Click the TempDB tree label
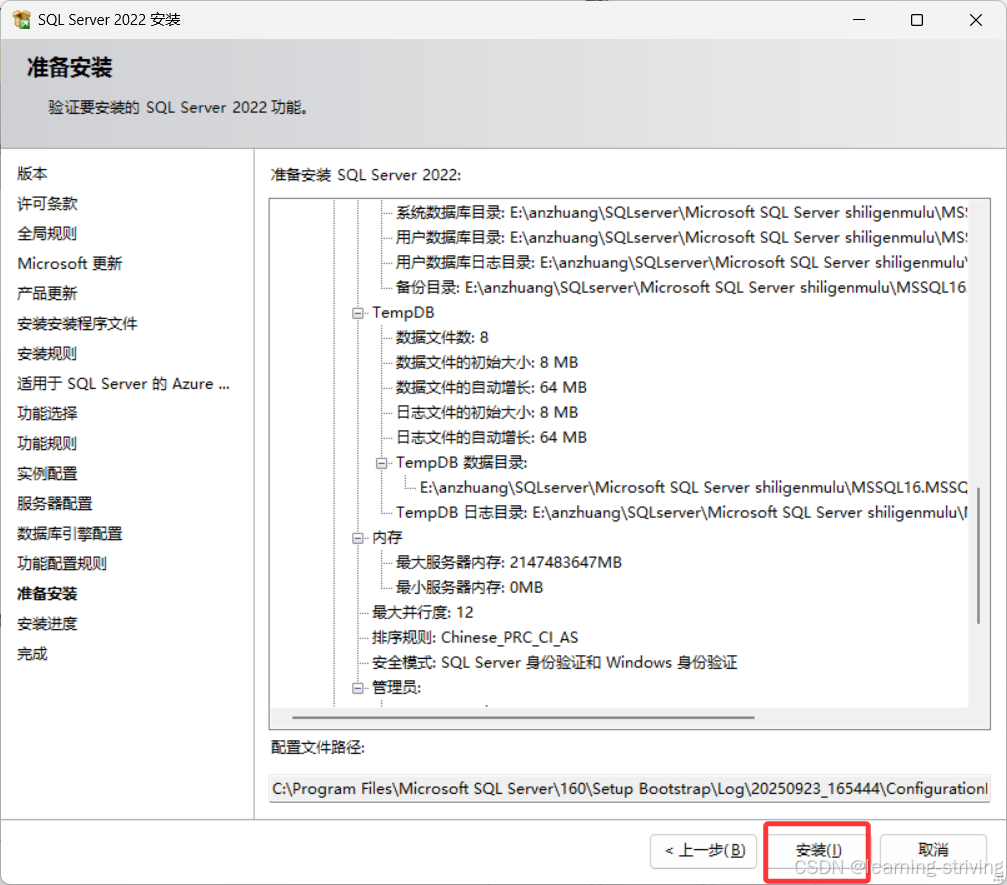Viewport: 1007px width, 885px height. pyautogui.click(x=403, y=313)
